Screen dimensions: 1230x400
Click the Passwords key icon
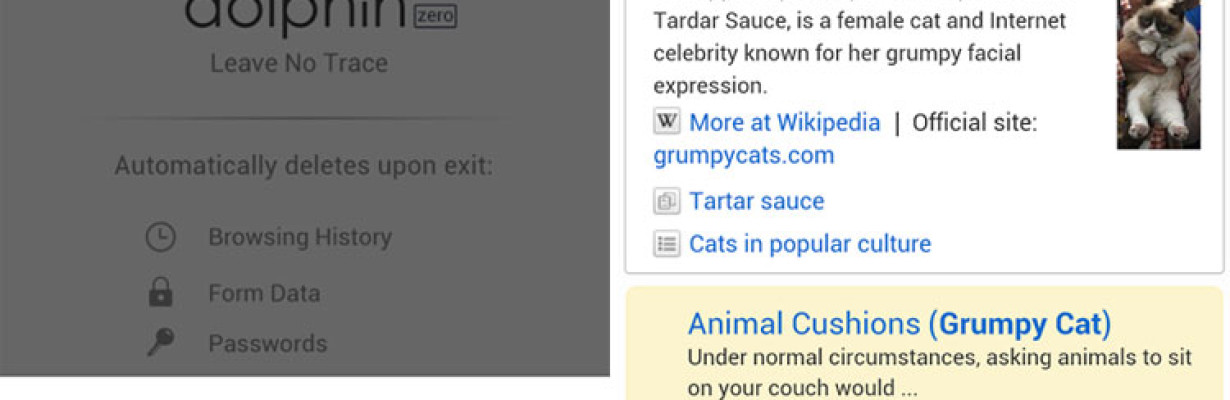coord(160,343)
